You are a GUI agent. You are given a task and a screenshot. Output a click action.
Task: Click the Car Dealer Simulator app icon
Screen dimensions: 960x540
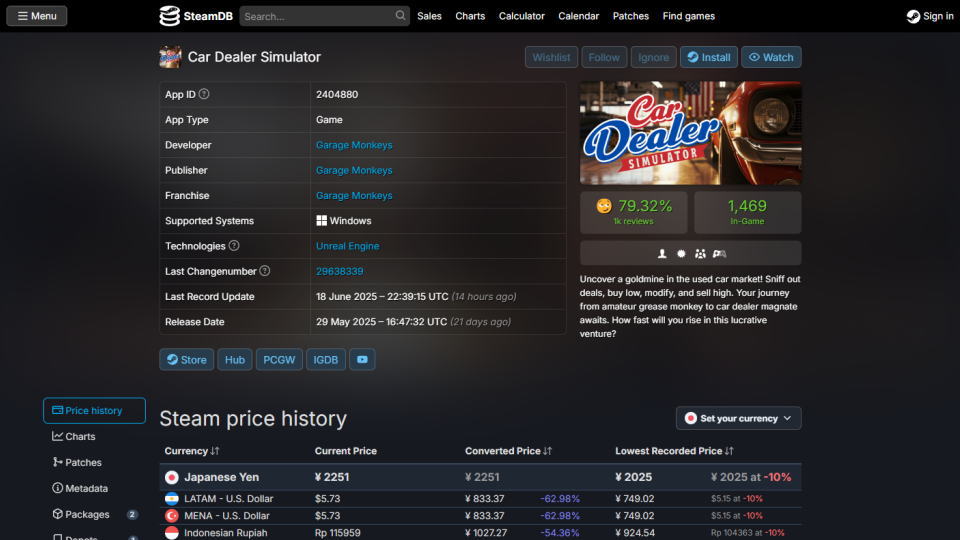170,57
